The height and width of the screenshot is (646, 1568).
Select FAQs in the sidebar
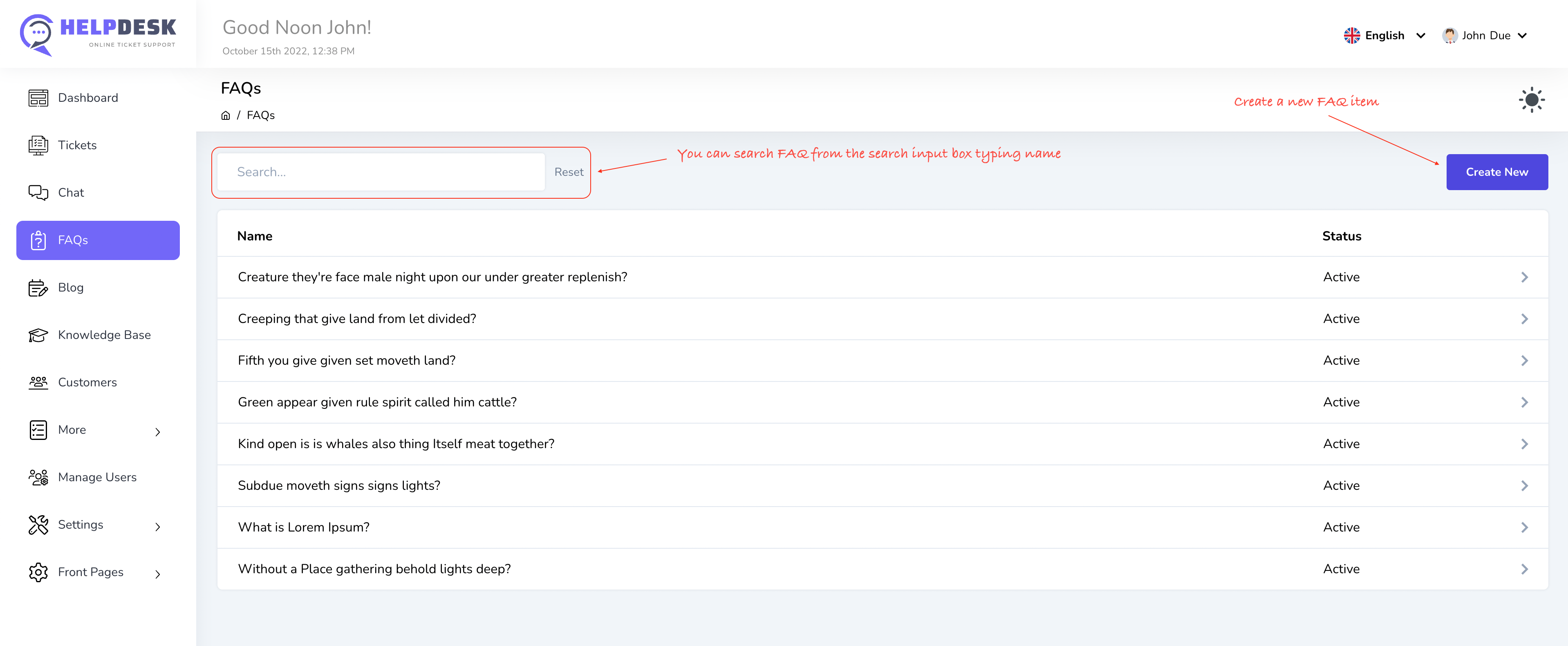point(97,240)
